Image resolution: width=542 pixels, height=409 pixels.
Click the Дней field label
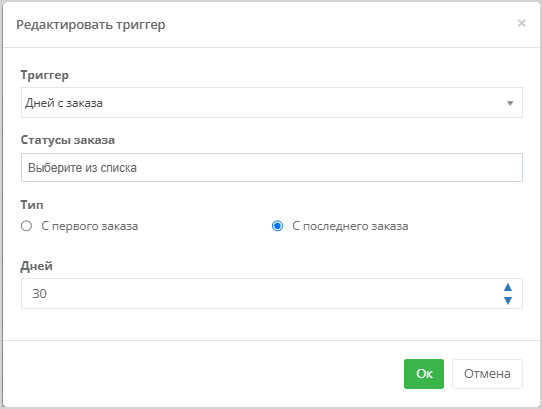pos(36,266)
